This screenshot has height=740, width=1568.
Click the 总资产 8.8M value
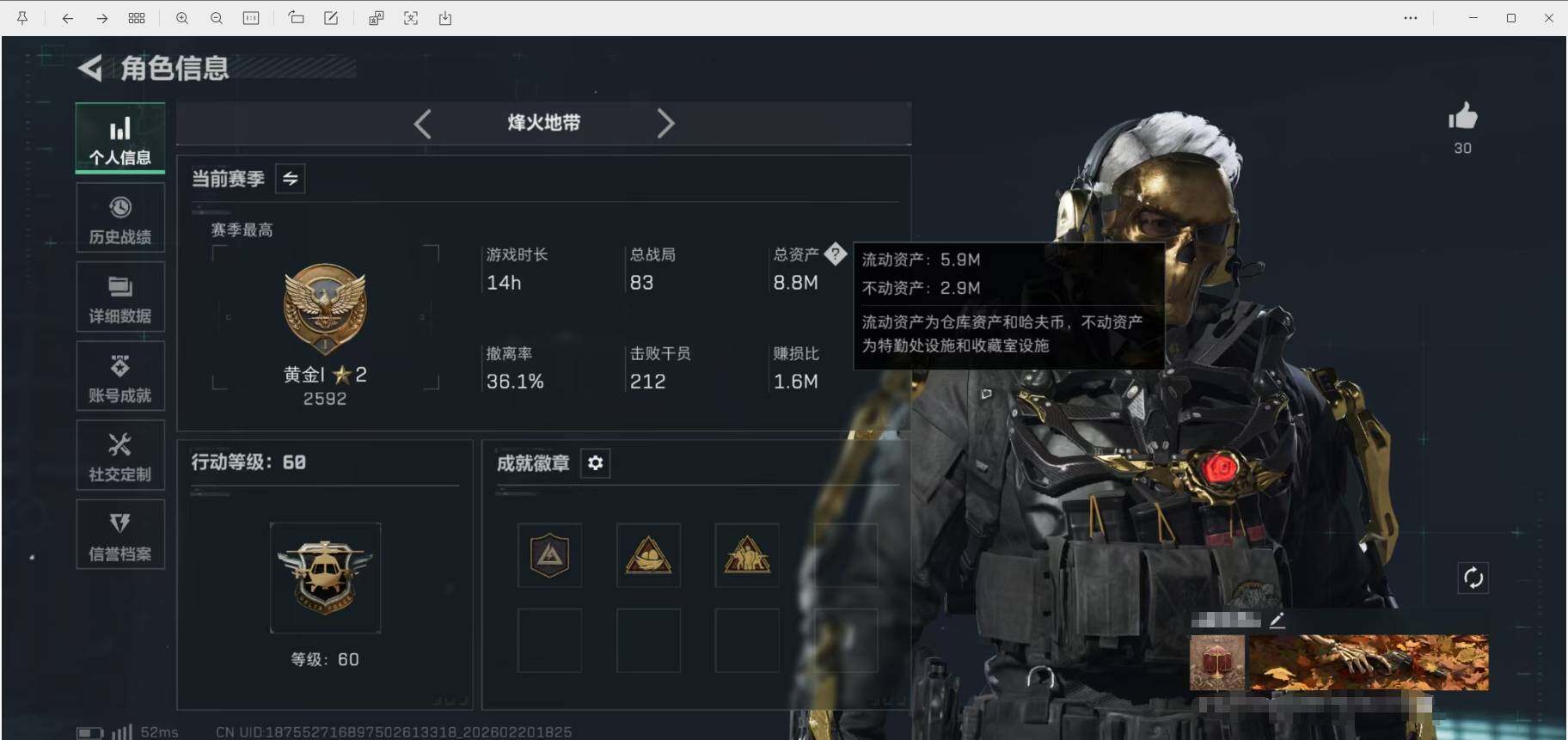tap(795, 283)
